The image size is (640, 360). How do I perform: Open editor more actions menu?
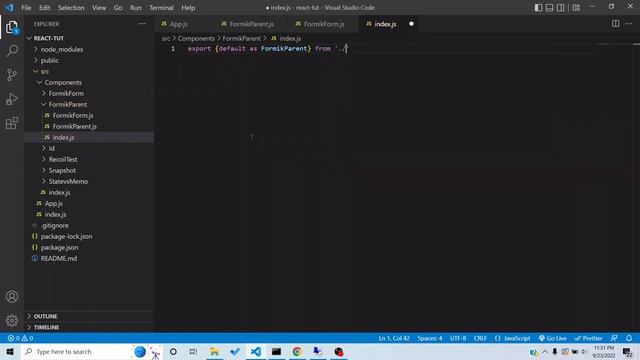coord(629,24)
